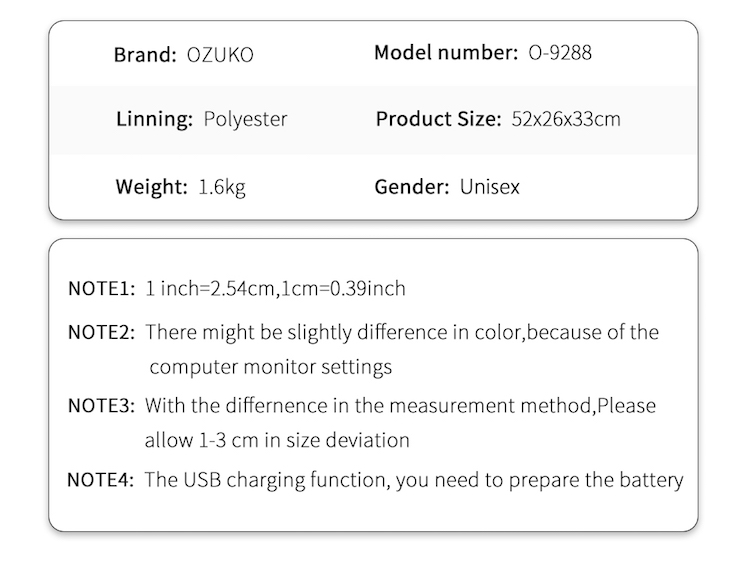
Task: Click the Model number label
Action: pos(446,52)
